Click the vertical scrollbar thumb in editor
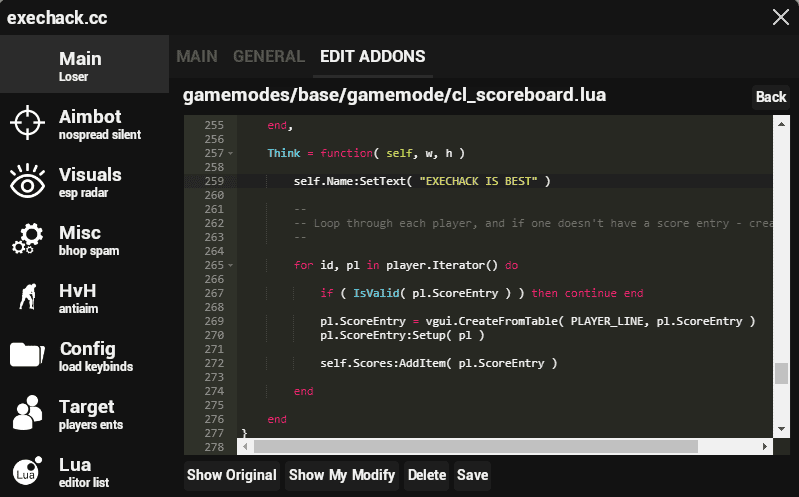The height and width of the screenshot is (497, 799). click(781, 373)
